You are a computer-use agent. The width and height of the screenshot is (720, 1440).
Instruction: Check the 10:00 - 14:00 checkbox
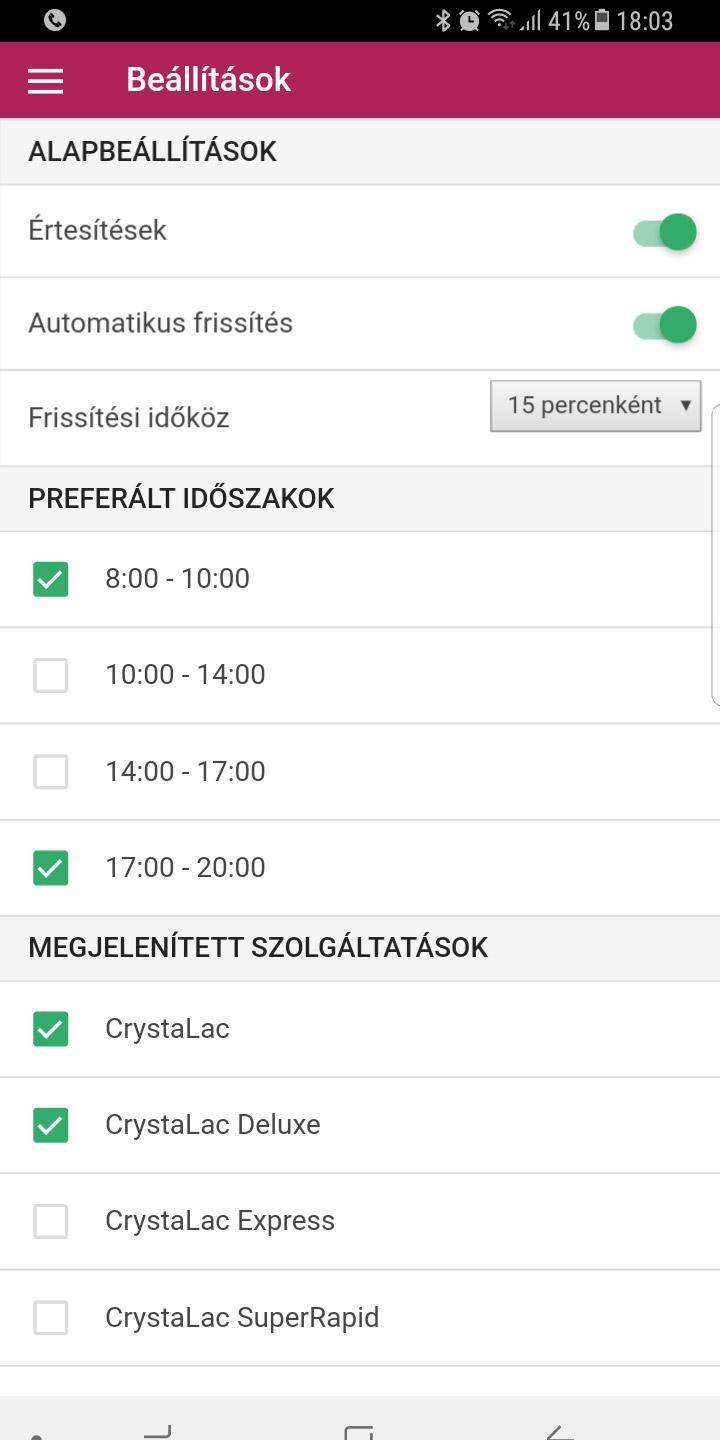coord(51,676)
